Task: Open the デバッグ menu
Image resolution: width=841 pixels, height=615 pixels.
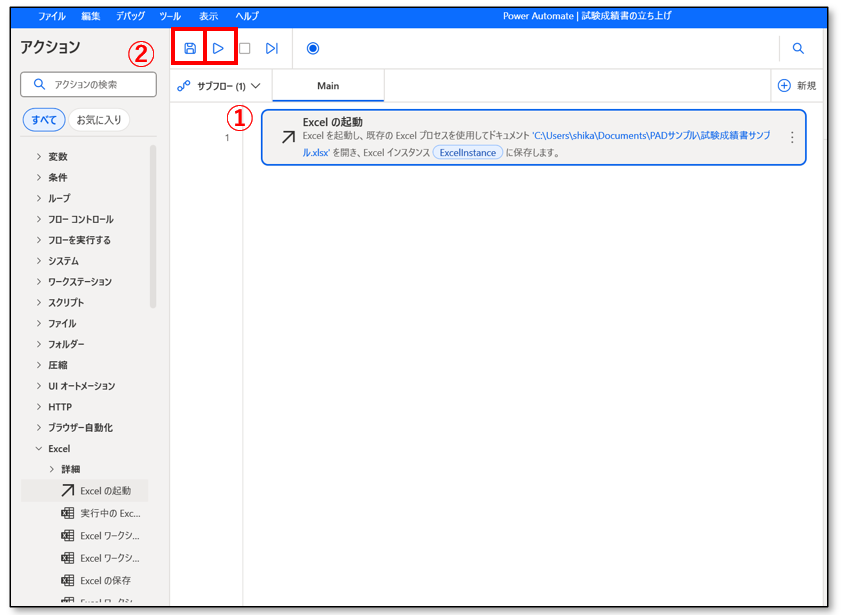Action: (130, 17)
